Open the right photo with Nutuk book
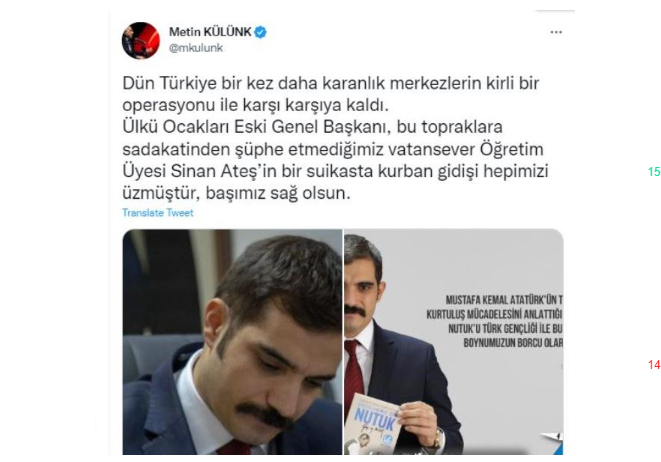 tap(454, 342)
